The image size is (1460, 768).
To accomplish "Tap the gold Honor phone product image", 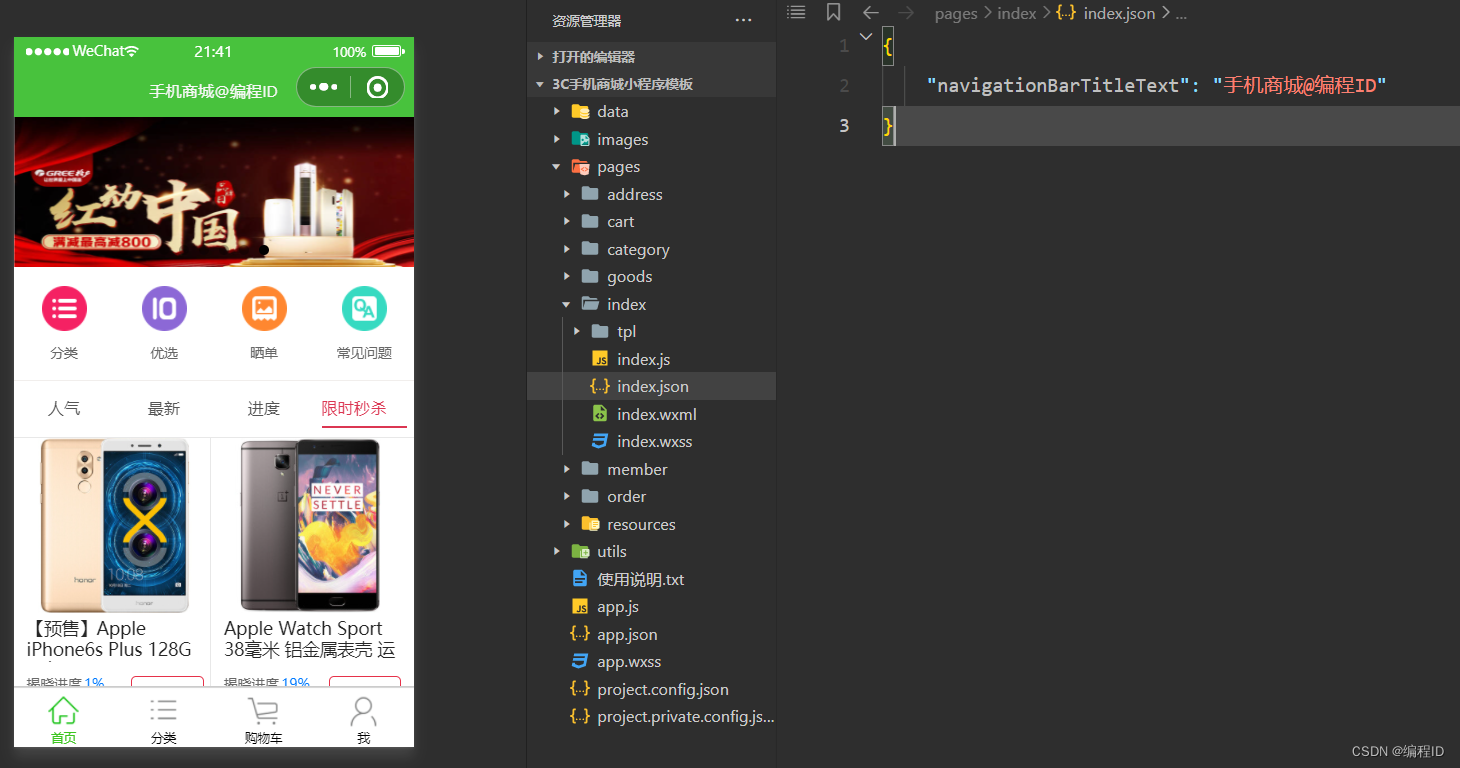I will 114,525.
